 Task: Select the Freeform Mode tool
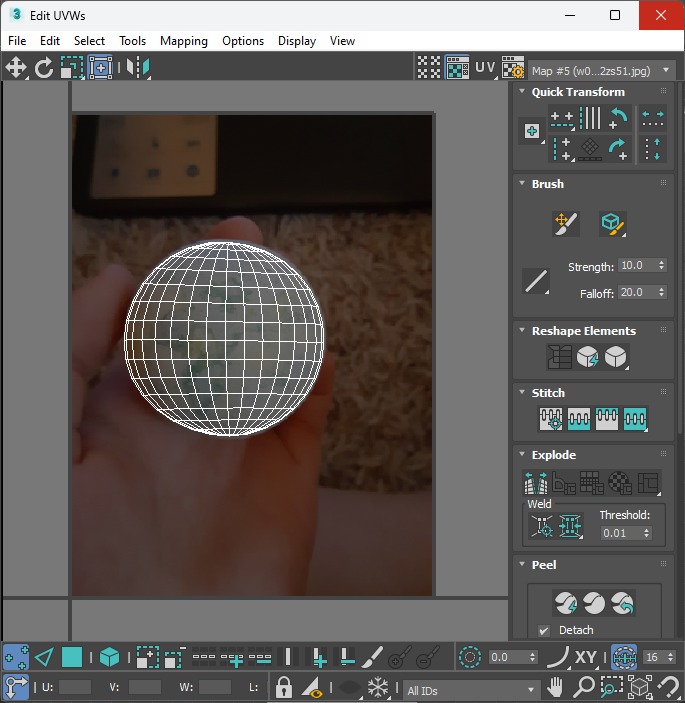tap(100, 68)
